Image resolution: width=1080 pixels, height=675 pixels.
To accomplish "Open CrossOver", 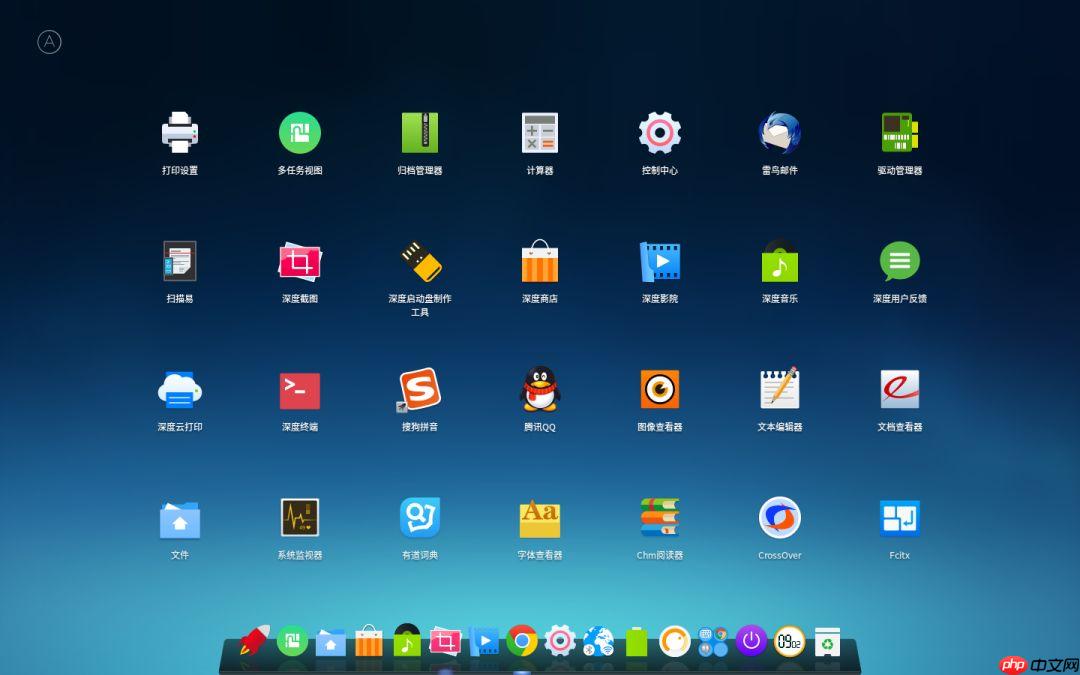I will click(779, 515).
